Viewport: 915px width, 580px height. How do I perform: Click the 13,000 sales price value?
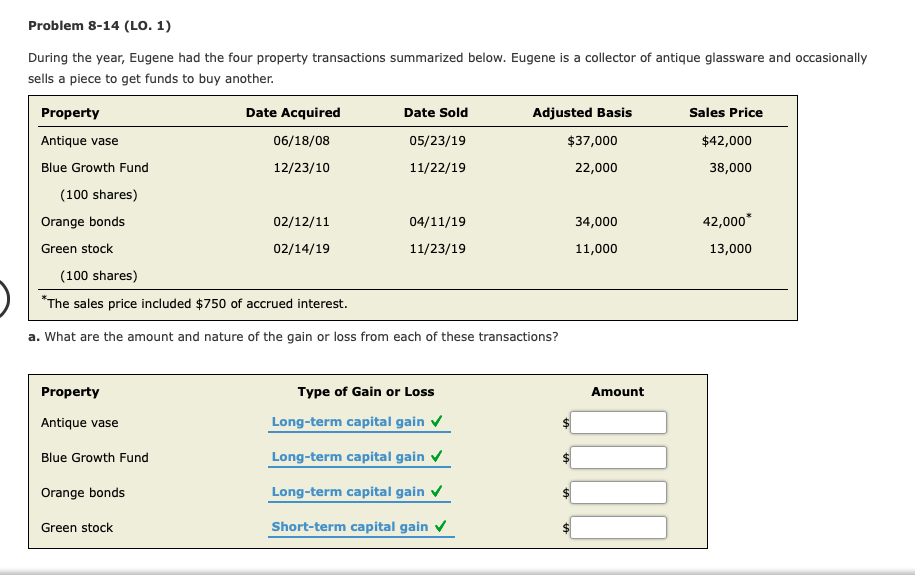[x=731, y=249]
